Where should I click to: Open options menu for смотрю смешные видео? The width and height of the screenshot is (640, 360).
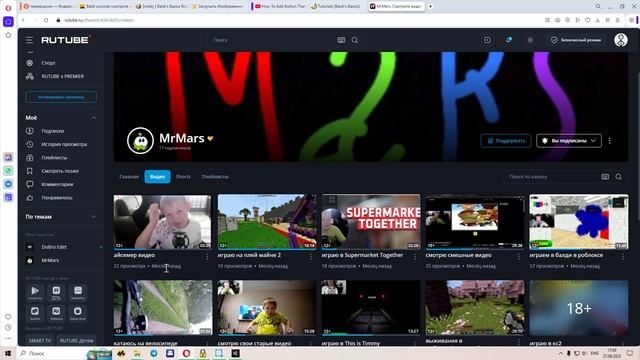pyautogui.click(x=519, y=257)
